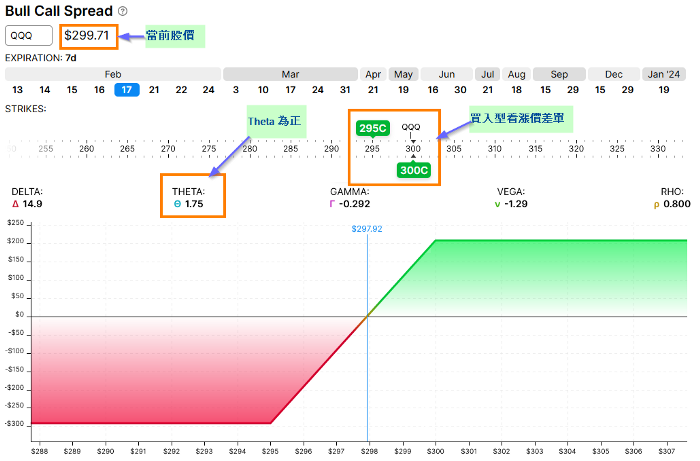Open the help icon beside Bull Call Spread
Viewport: 700px width, 461px height.
pos(123,11)
